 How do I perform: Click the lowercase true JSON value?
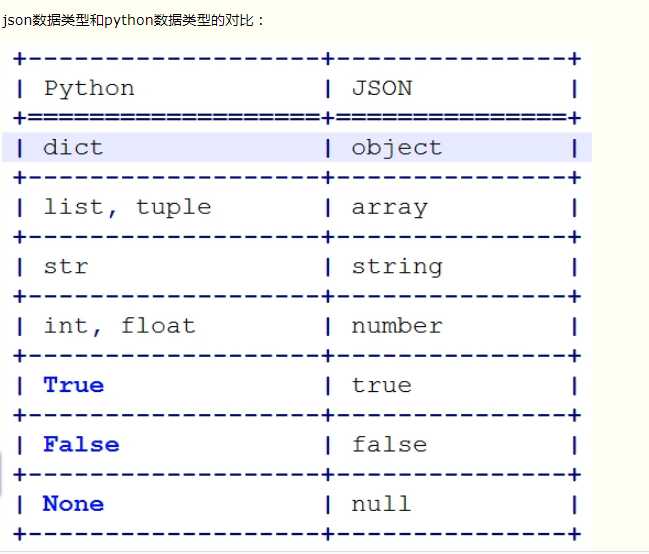[x=381, y=385]
